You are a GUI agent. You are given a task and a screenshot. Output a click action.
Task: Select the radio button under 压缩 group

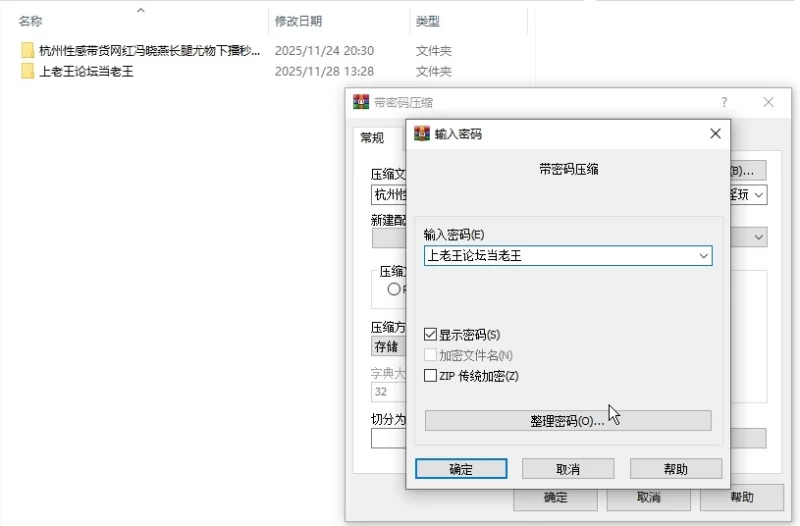click(x=394, y=289)
